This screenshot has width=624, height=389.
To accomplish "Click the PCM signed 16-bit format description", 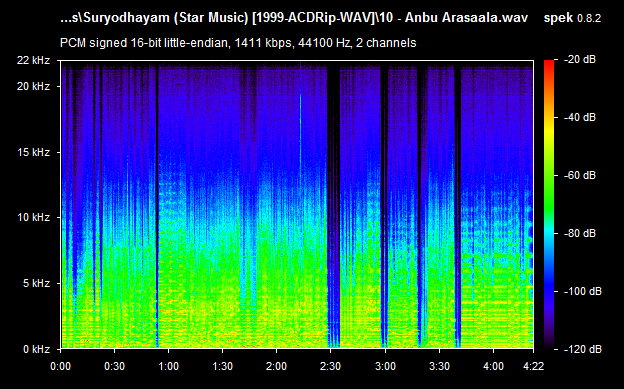I will pos(238,43).
